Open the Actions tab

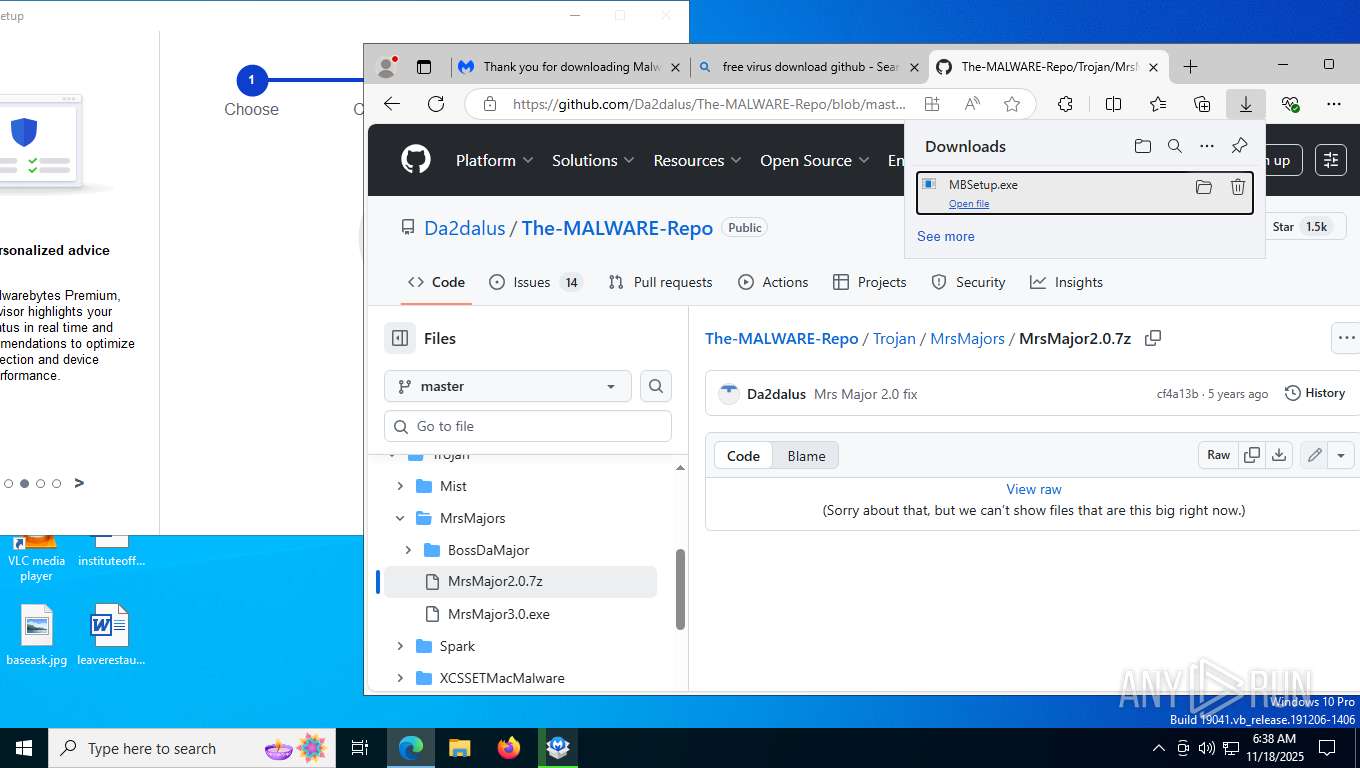coord(773,282)
